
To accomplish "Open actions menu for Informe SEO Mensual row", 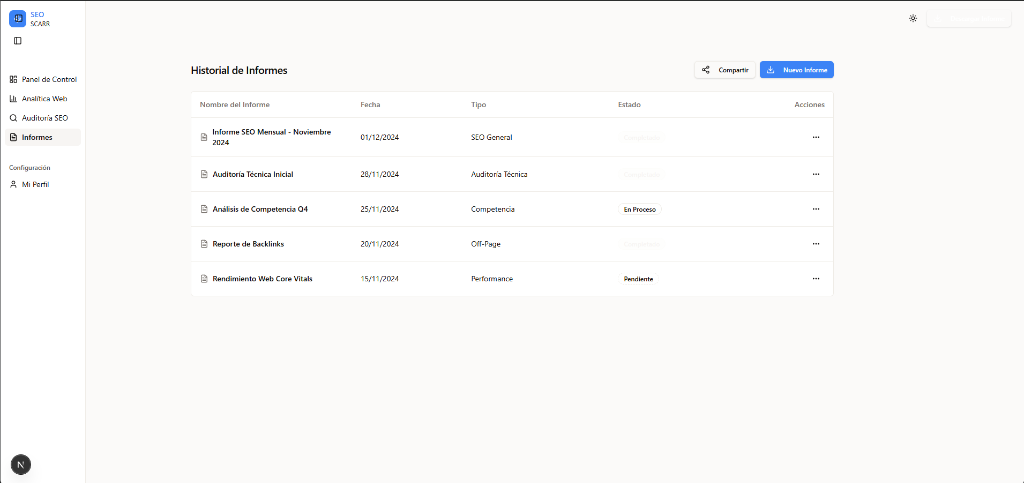I will (x=816, y=137).
